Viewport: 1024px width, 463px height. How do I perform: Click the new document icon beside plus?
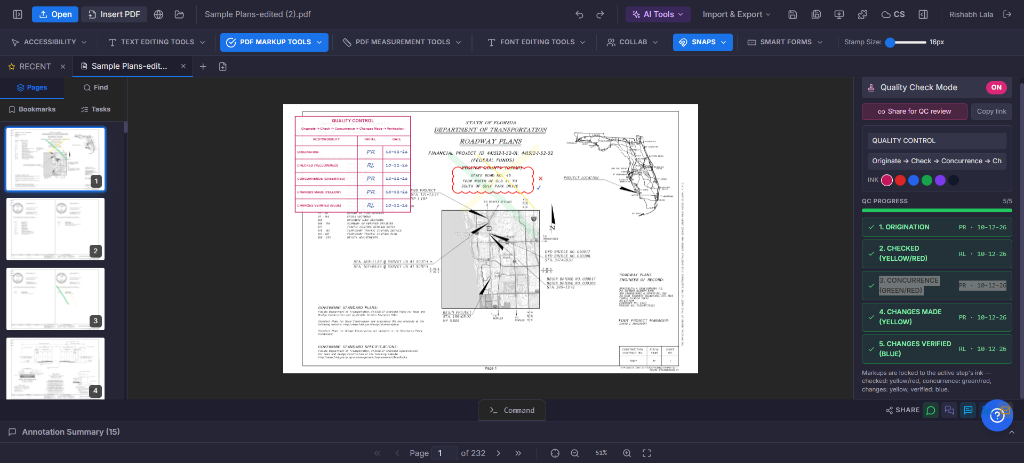tap(223, 66)
